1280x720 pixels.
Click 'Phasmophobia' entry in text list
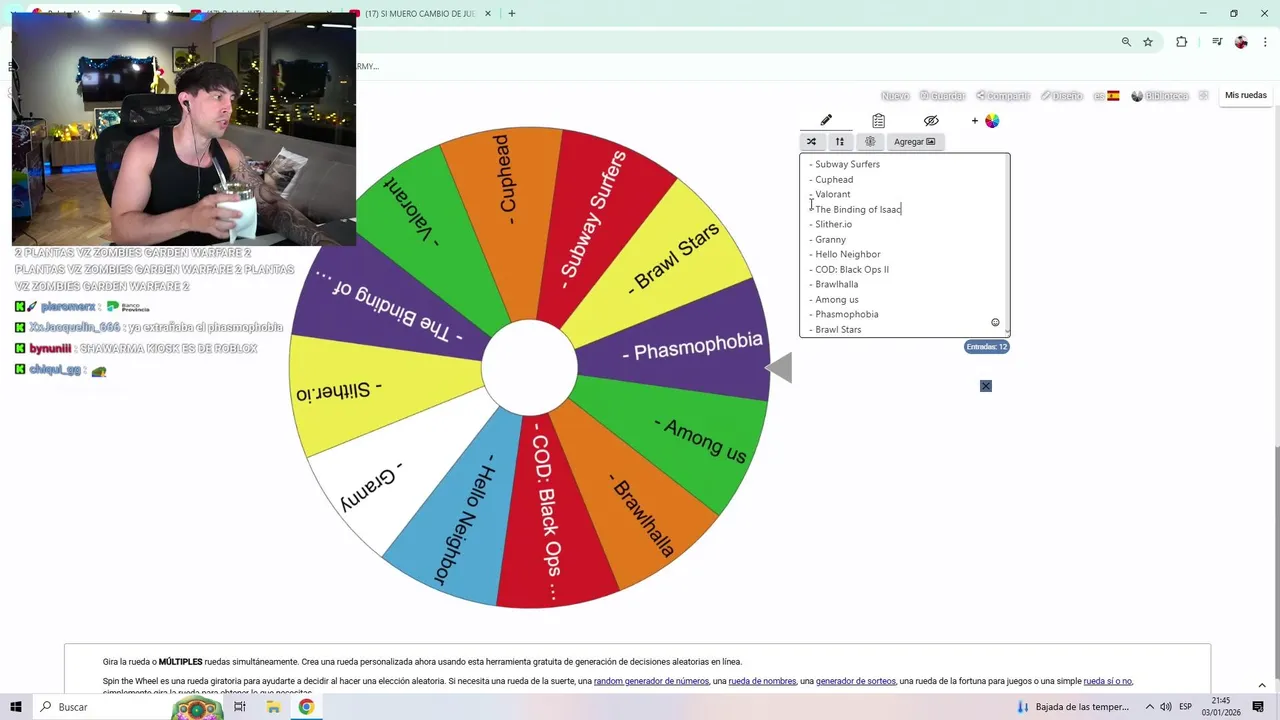(x=846, y=314)
